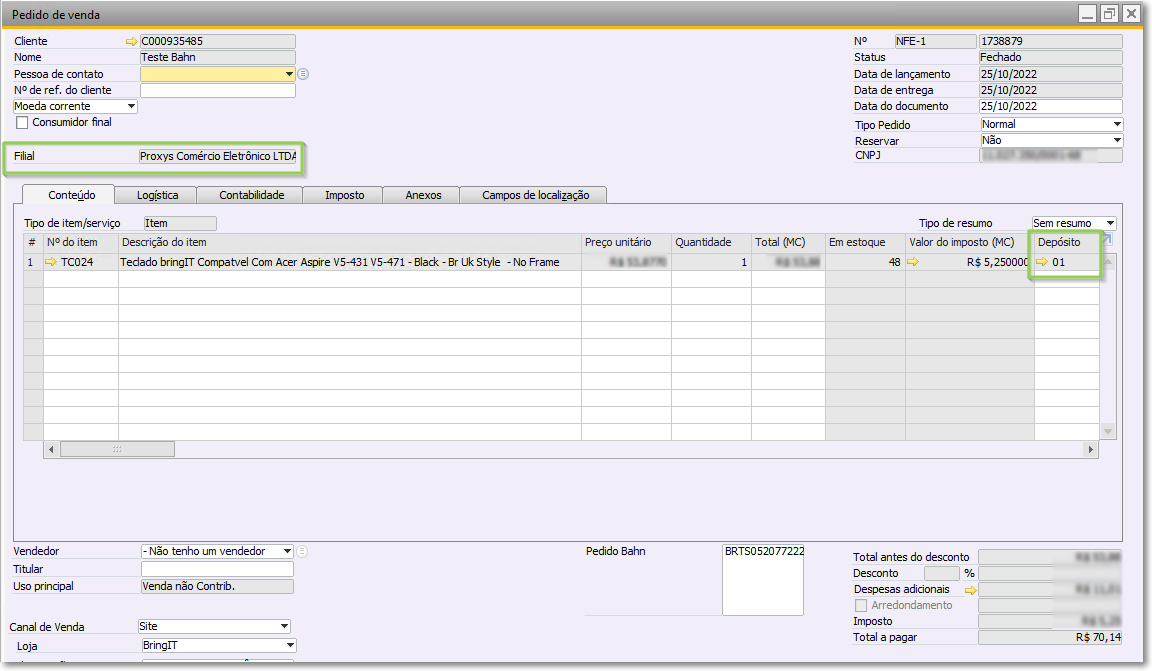The width and height of the screenshot is (1152, 671).
Task: Click the NFE-1 series field
Action: [935, 41]
